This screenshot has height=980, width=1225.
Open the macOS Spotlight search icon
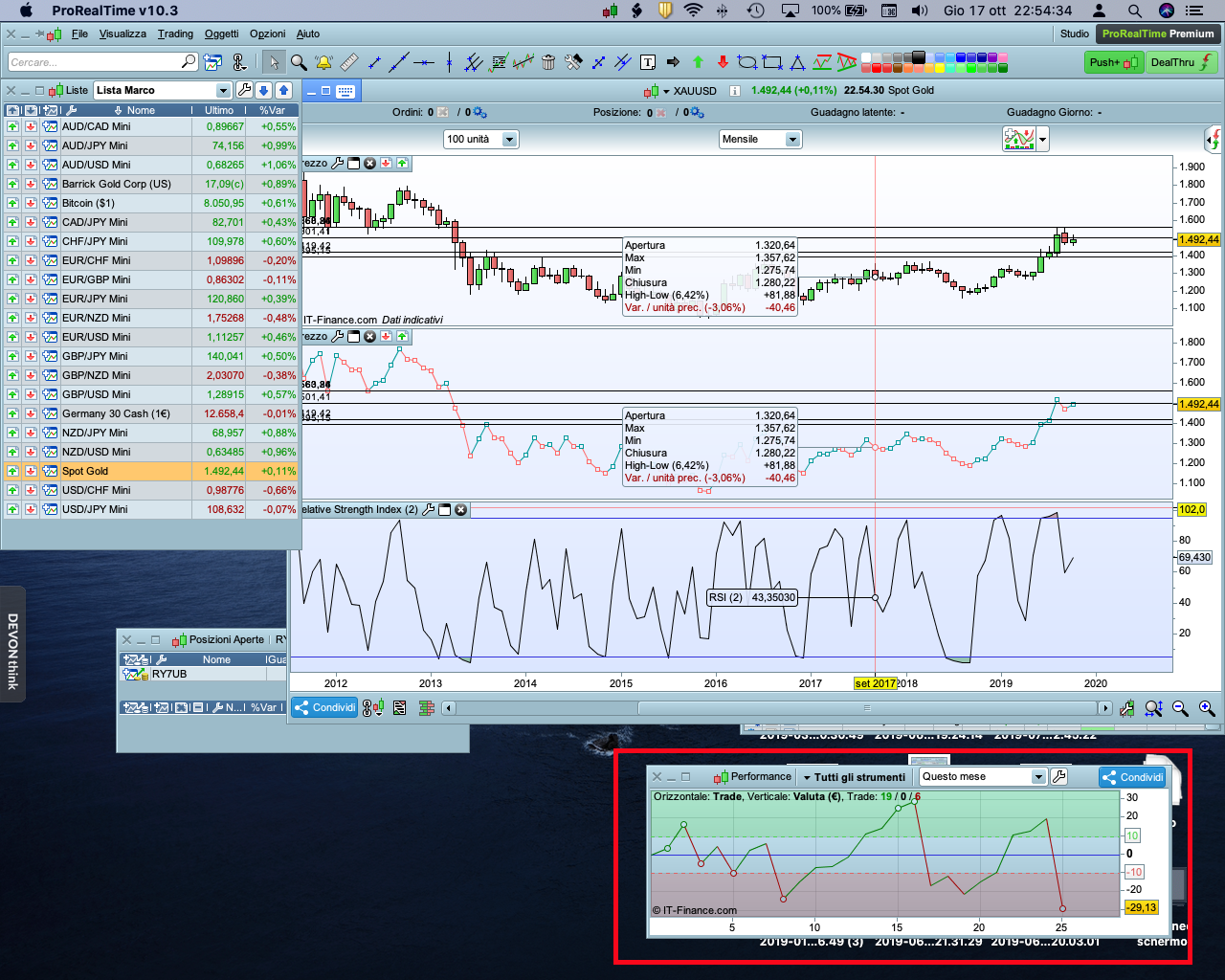1134,11
